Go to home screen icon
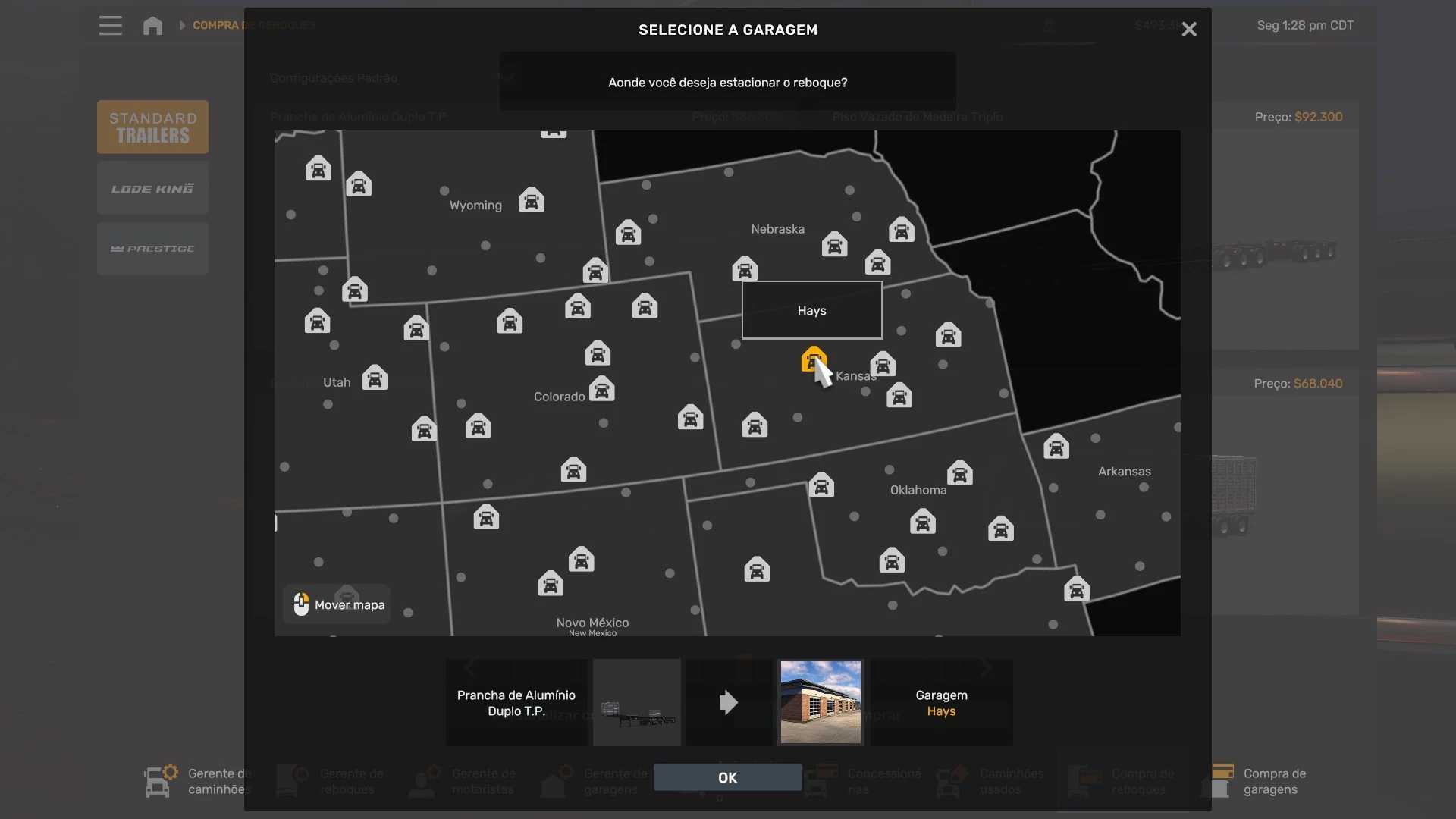 tap(152, 25)
